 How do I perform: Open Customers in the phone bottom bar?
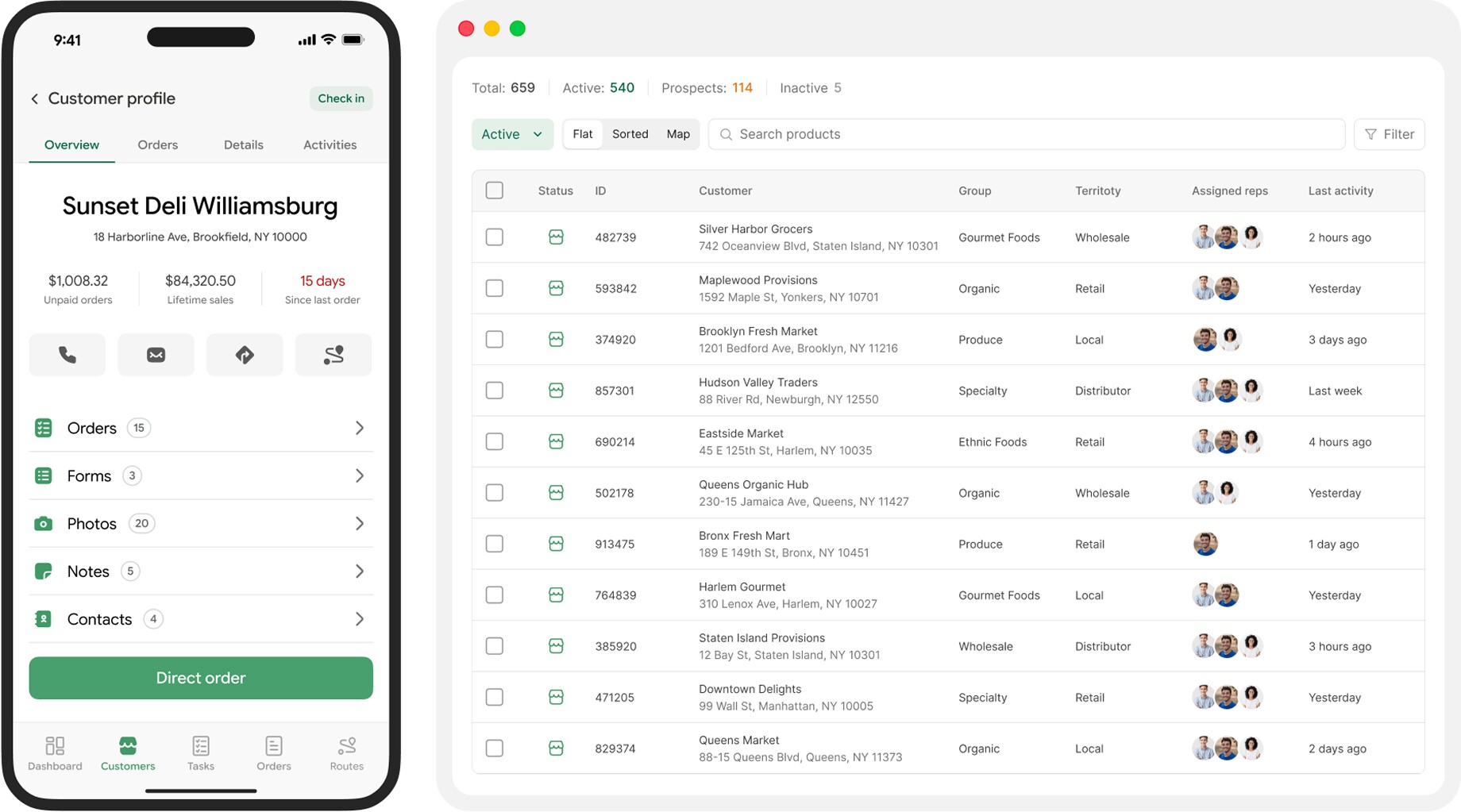[x=128, y=753]
